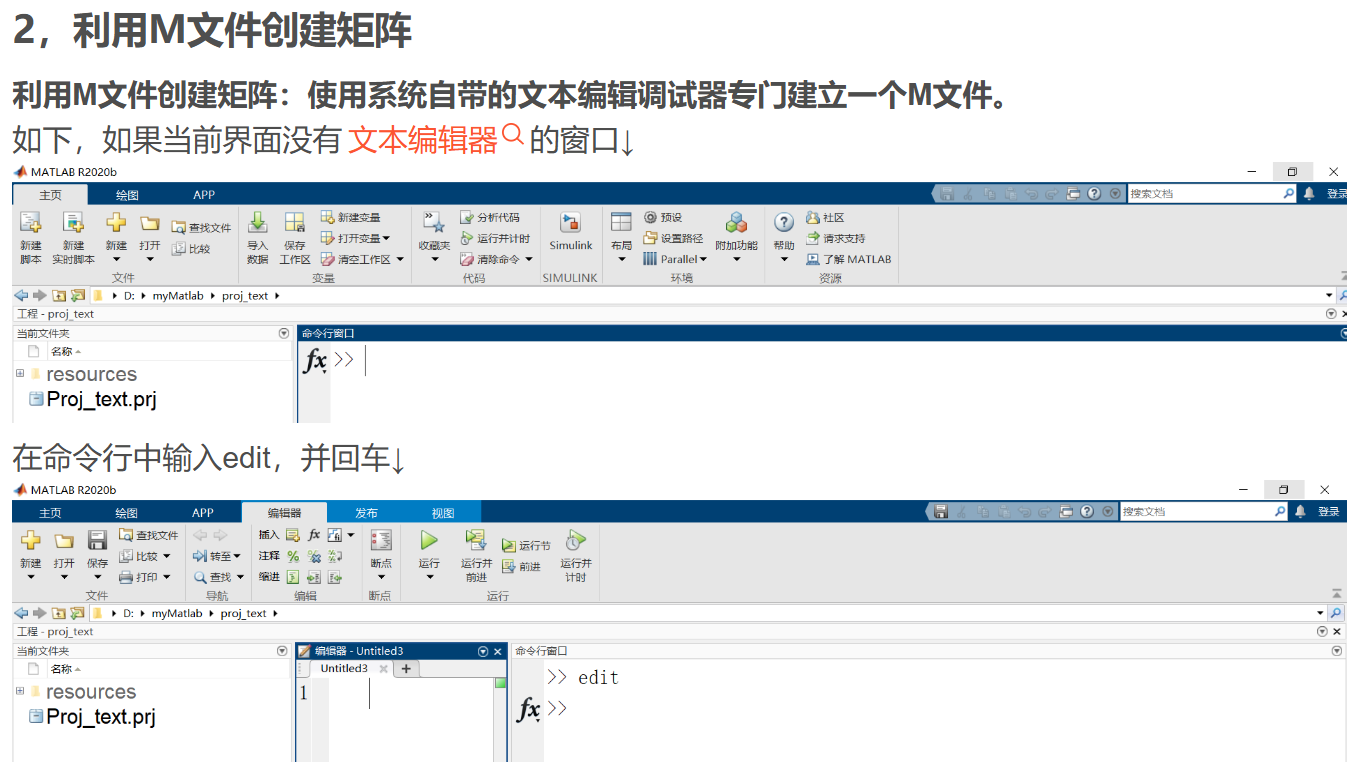The width and height of the screenshot is (1361, 780).
Task: Click Search Documentation field in upper window
Action: (x=1212, y=194)
